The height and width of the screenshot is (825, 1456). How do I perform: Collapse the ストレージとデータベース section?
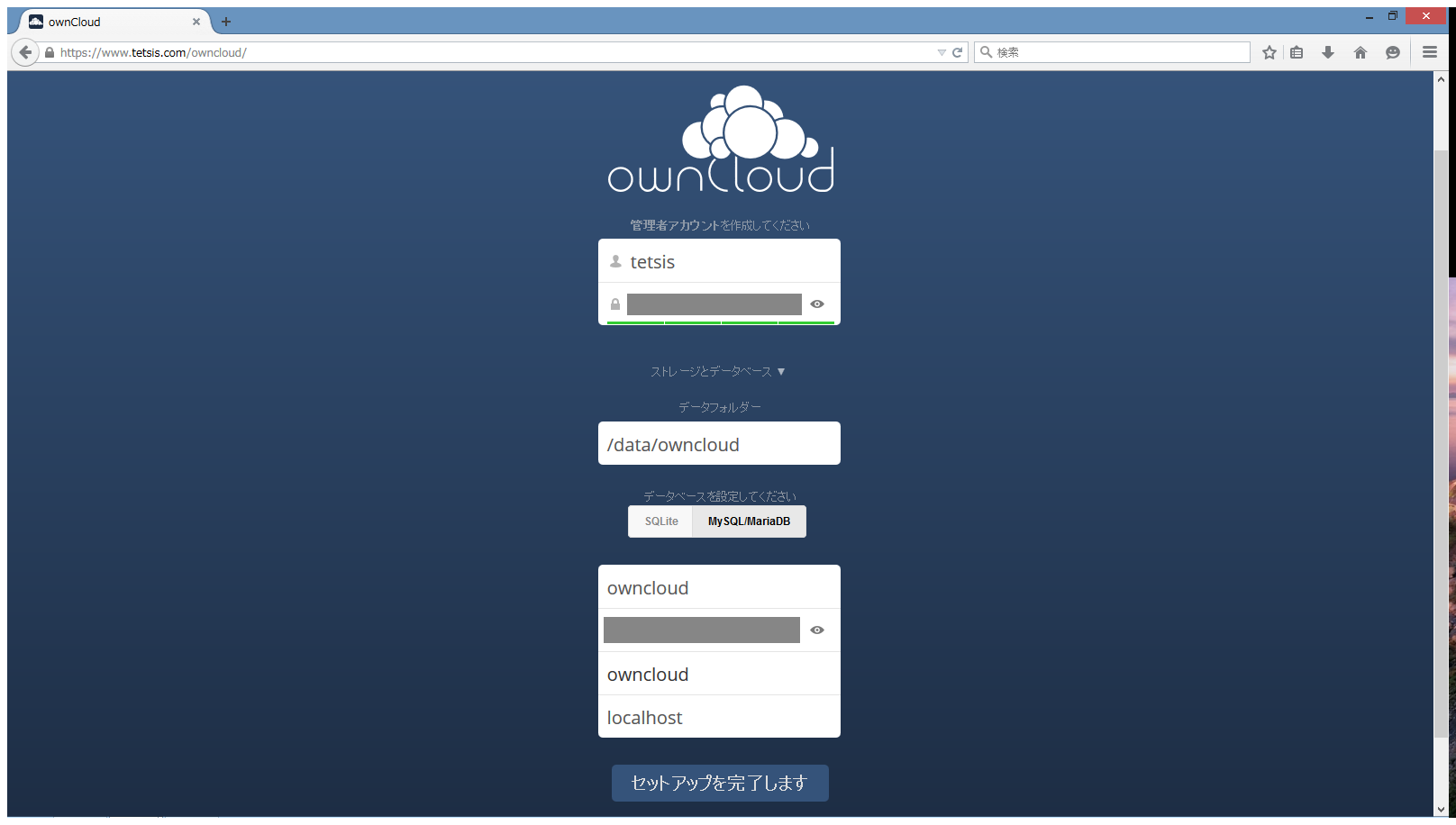(x=718, y=371)
